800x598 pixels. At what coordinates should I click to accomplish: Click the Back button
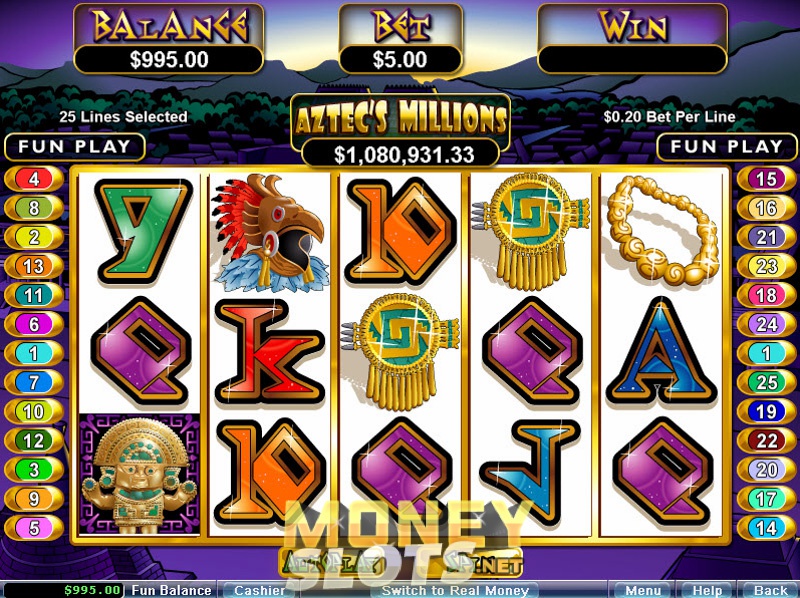point(769,590)
